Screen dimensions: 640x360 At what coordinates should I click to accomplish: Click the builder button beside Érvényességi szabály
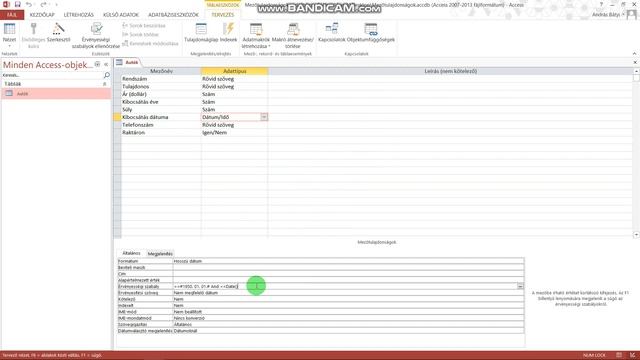point(520,287)
